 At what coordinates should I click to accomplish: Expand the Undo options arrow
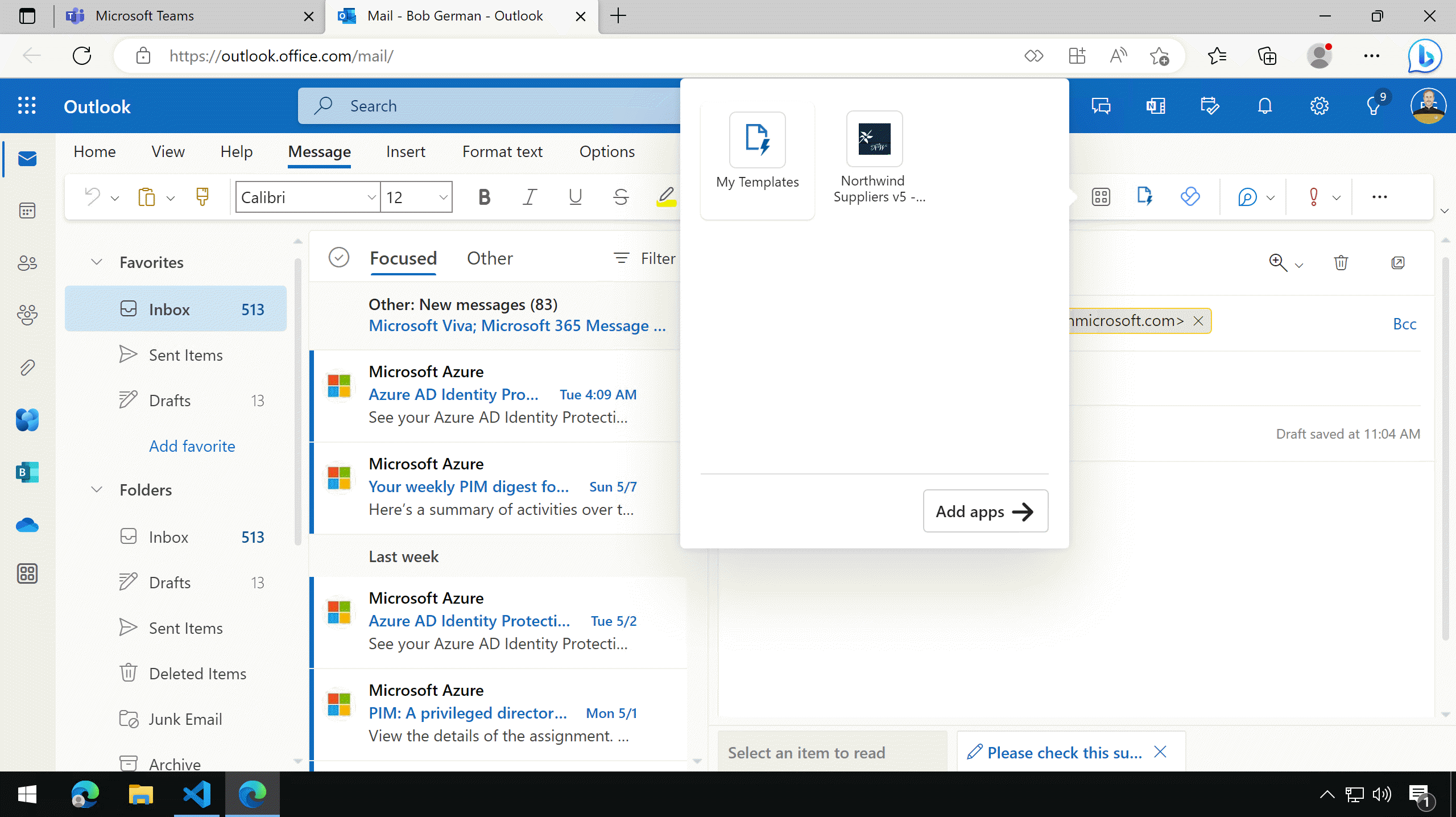click(115, 198)
